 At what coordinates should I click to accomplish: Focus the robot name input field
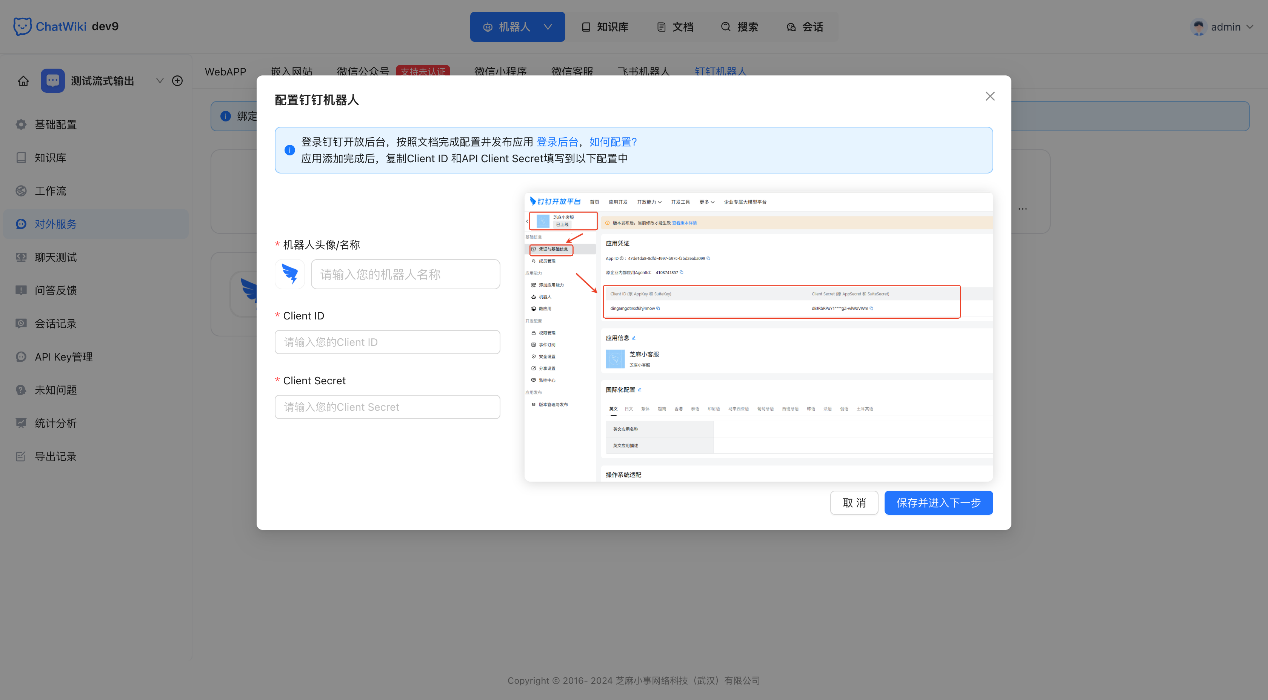[x=406, y=274]
